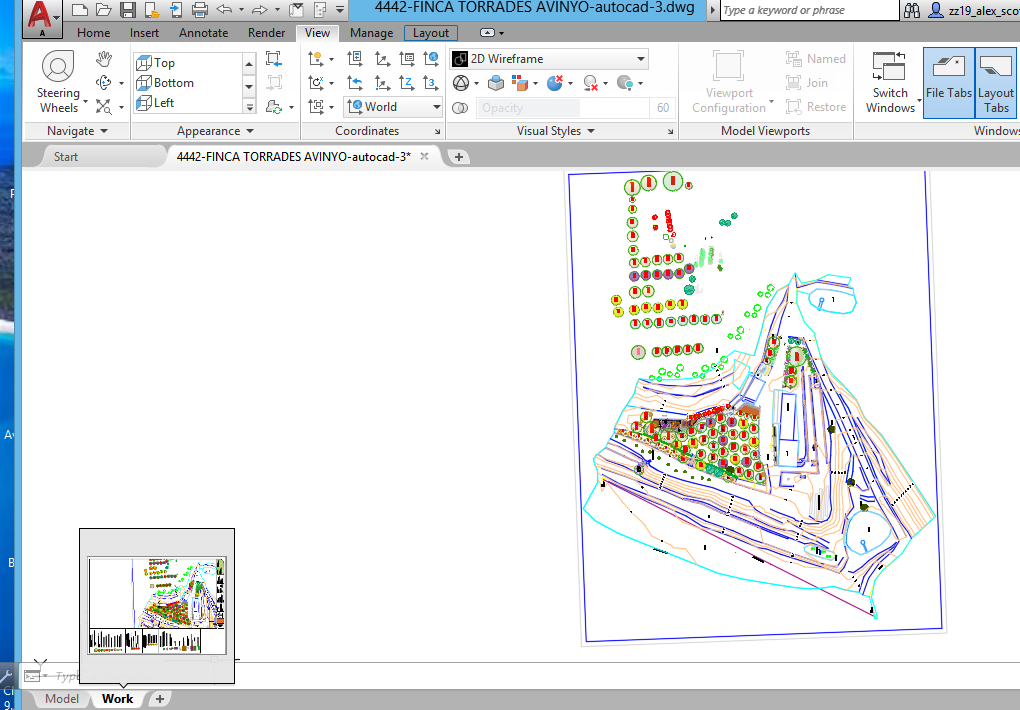
Task: Click the Work layout preview thumbnail
Action: point(156,605)
